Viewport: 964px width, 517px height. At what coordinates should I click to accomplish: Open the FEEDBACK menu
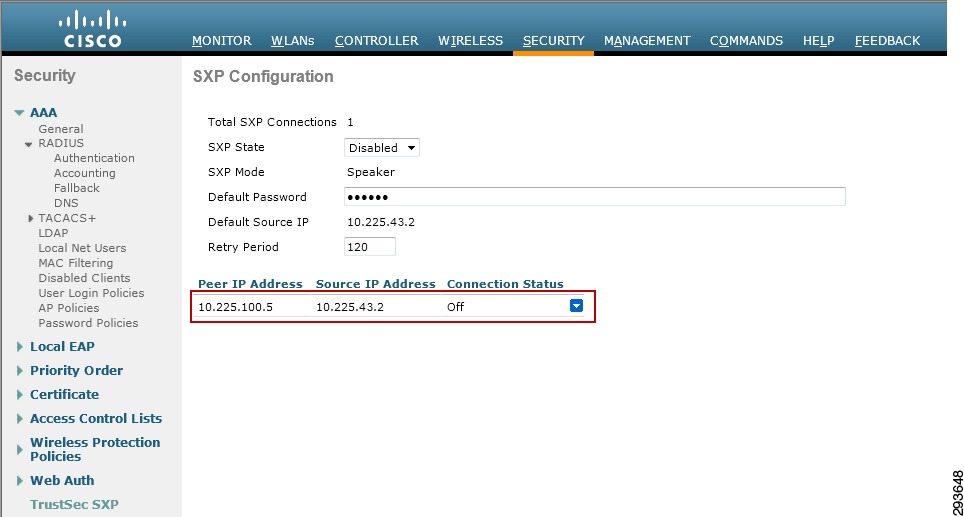[887, 41]
